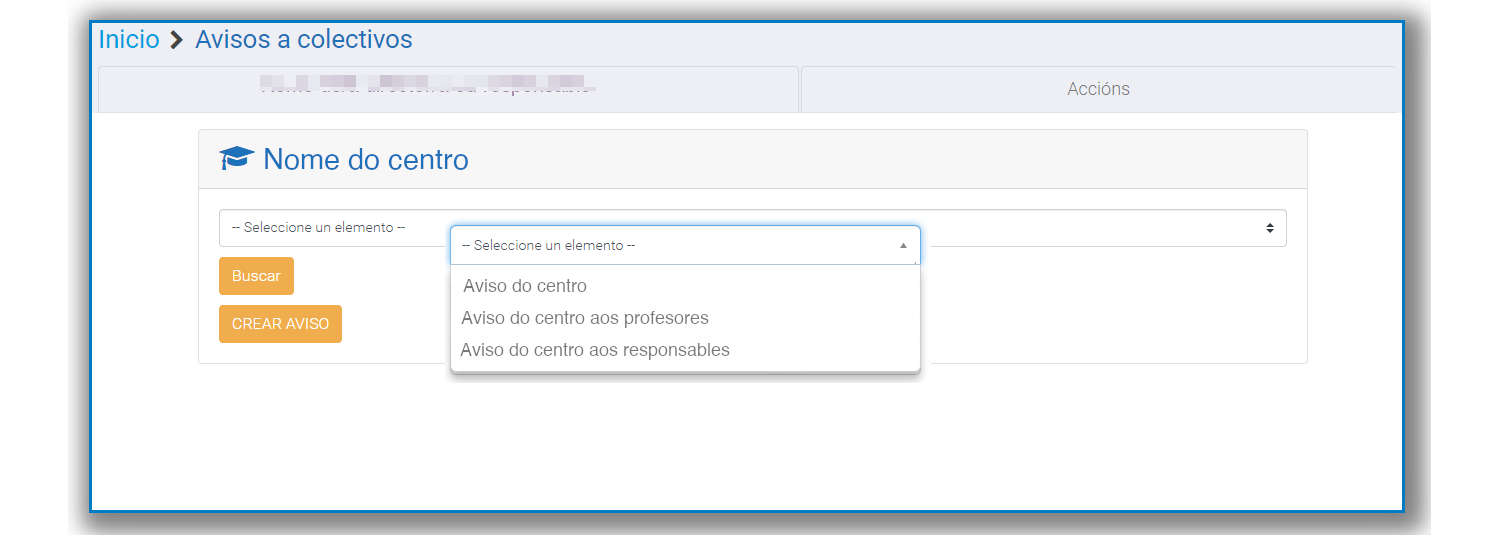Go to the Inicio breadcrumb link
The height and width of the screenshot is (535, 1500).
click(129, 39)
